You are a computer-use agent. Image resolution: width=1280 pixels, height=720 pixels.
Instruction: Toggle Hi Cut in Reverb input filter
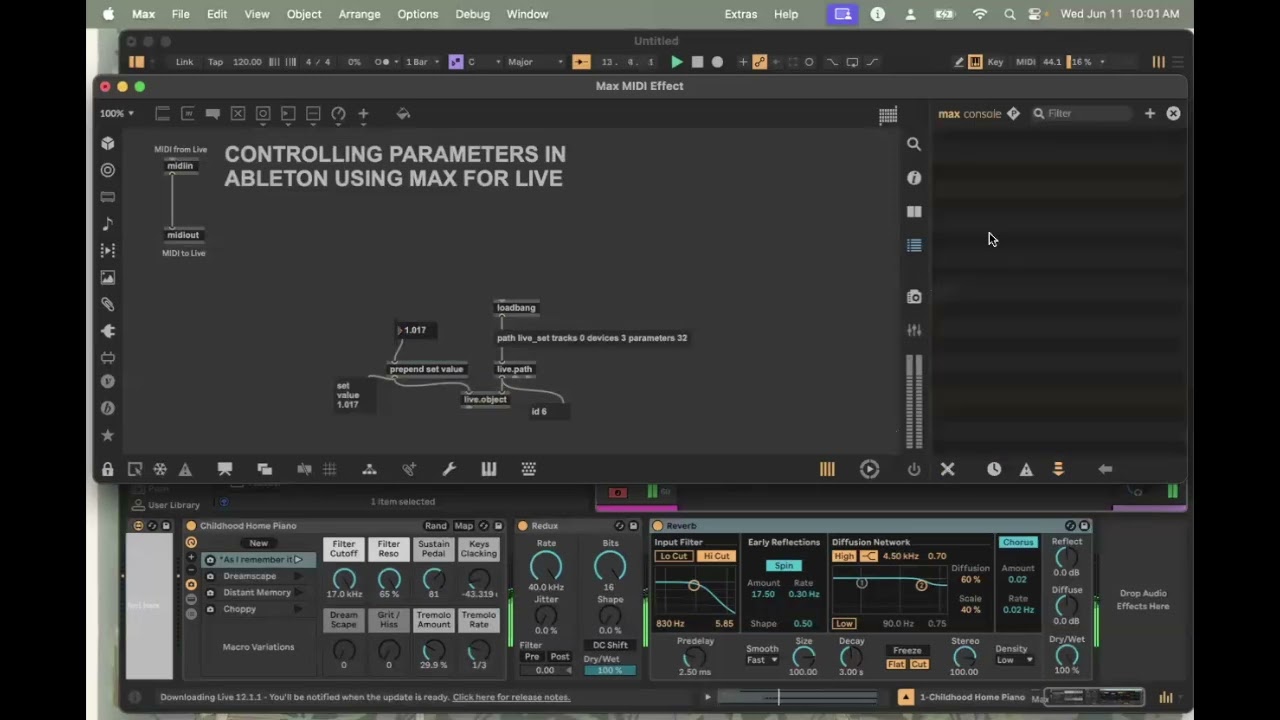[716, 556]
